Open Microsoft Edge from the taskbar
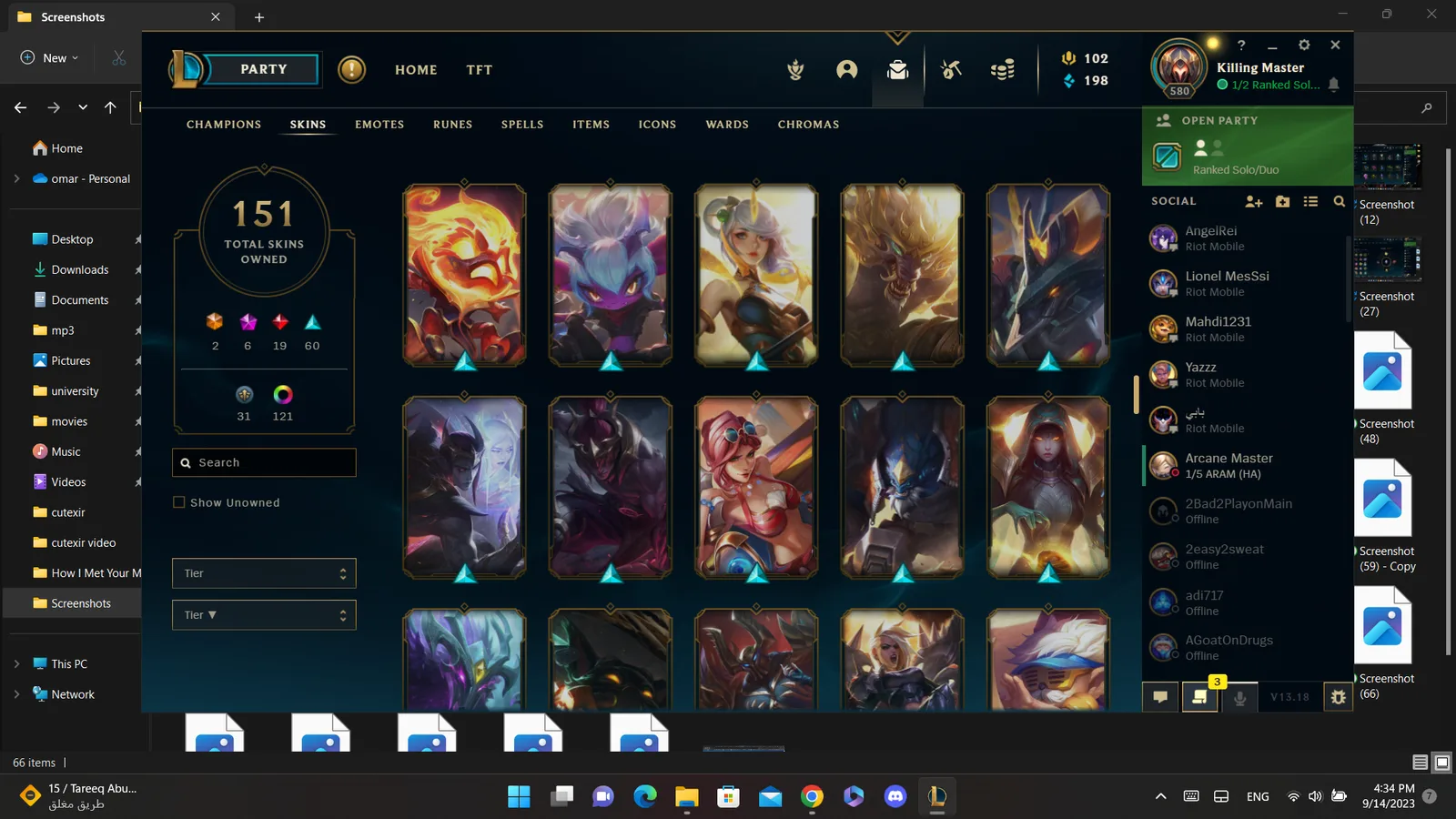This screenshot has height=819, width=1456. (645, 796)
